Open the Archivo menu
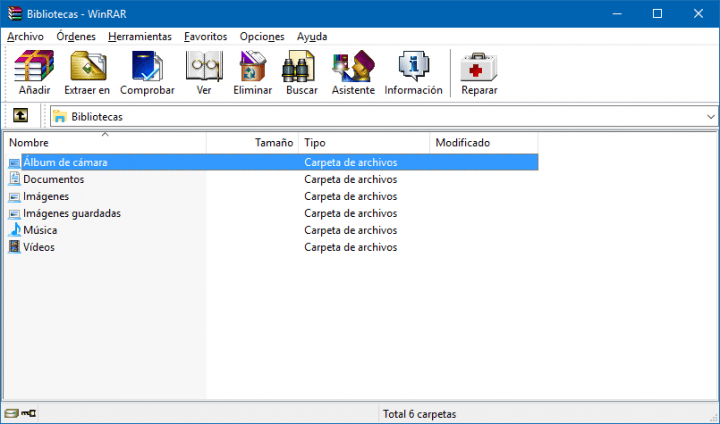The height and width of the screenshot is (424, 720). pyautogui.click(x=25, y=36)
